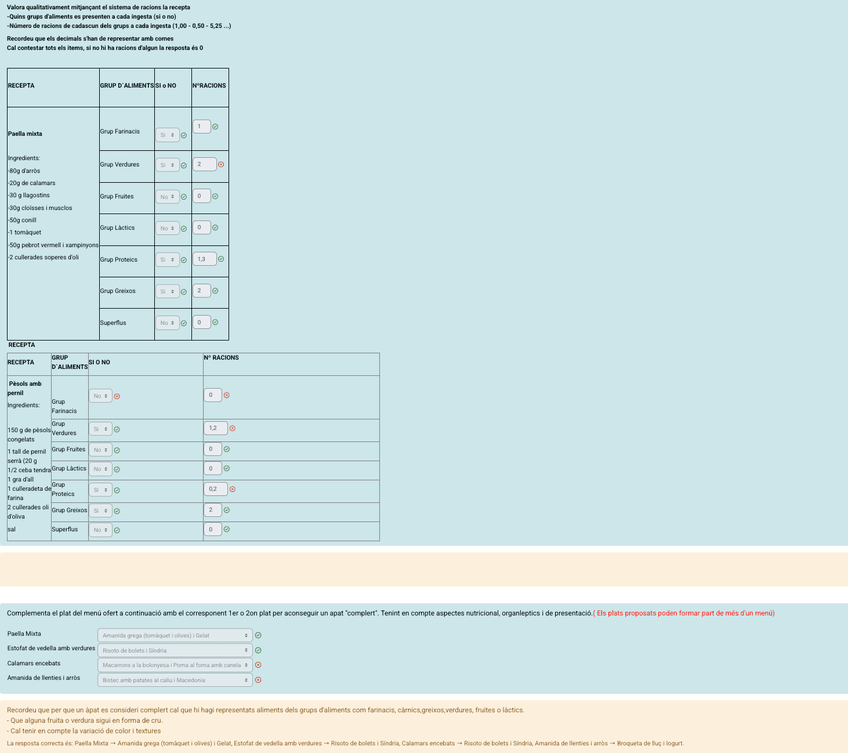Image resolution: width=848 pixels, height=753 pixels.
Task: Click the Paella Superflus racions field
Action: point(202,322)
